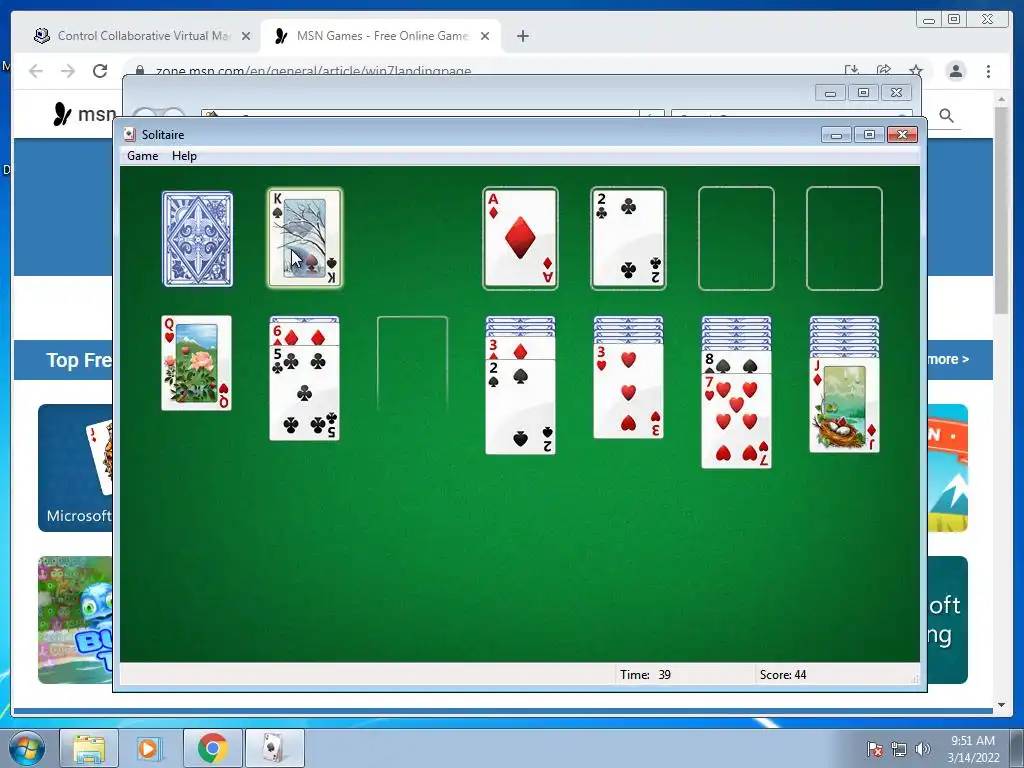Image resolution: width=1024 pixels, height=768 pixels.
Task: Go back in Chrome
Action: (36, 71)
